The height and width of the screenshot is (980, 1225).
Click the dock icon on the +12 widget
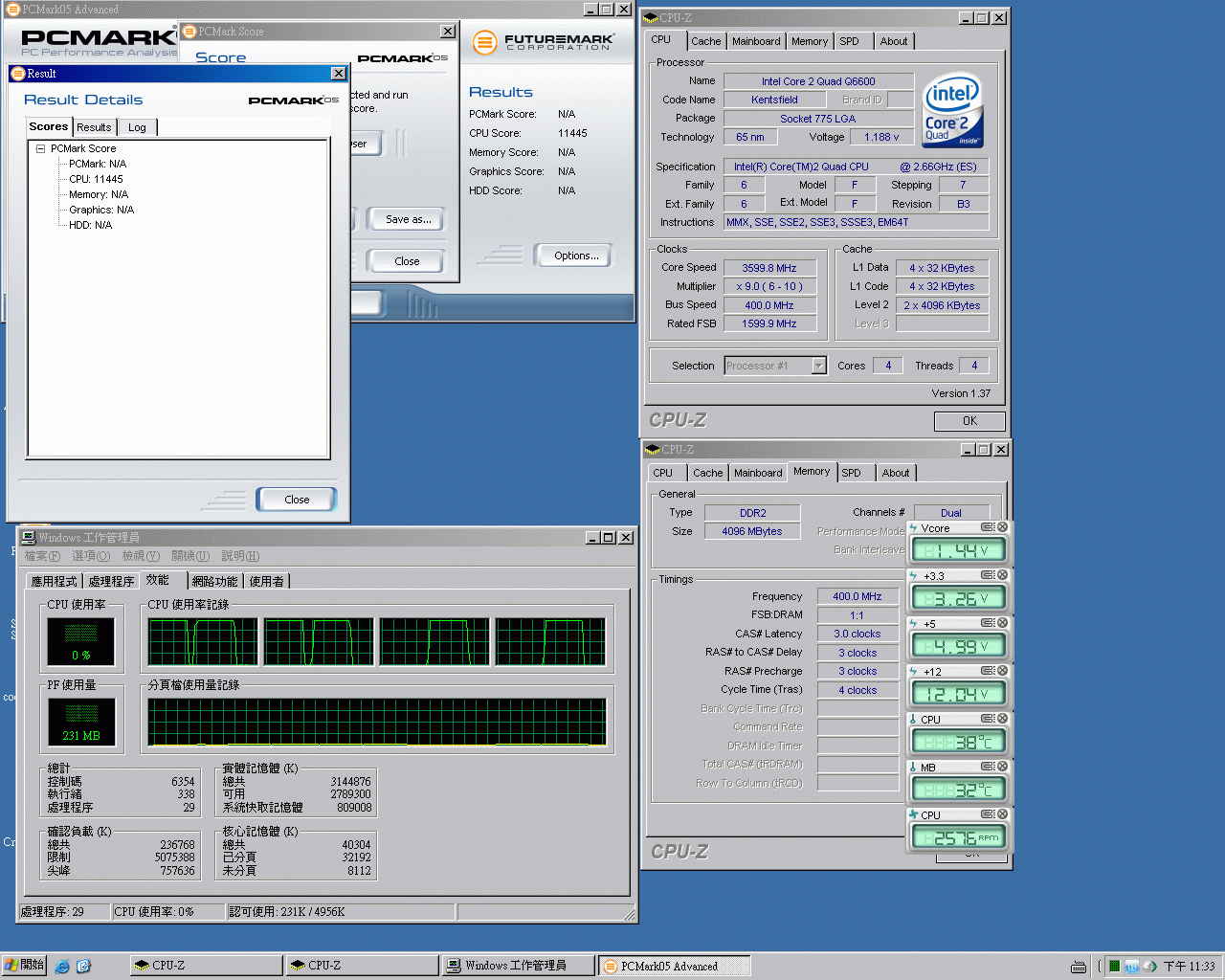[x=988, y=671]
